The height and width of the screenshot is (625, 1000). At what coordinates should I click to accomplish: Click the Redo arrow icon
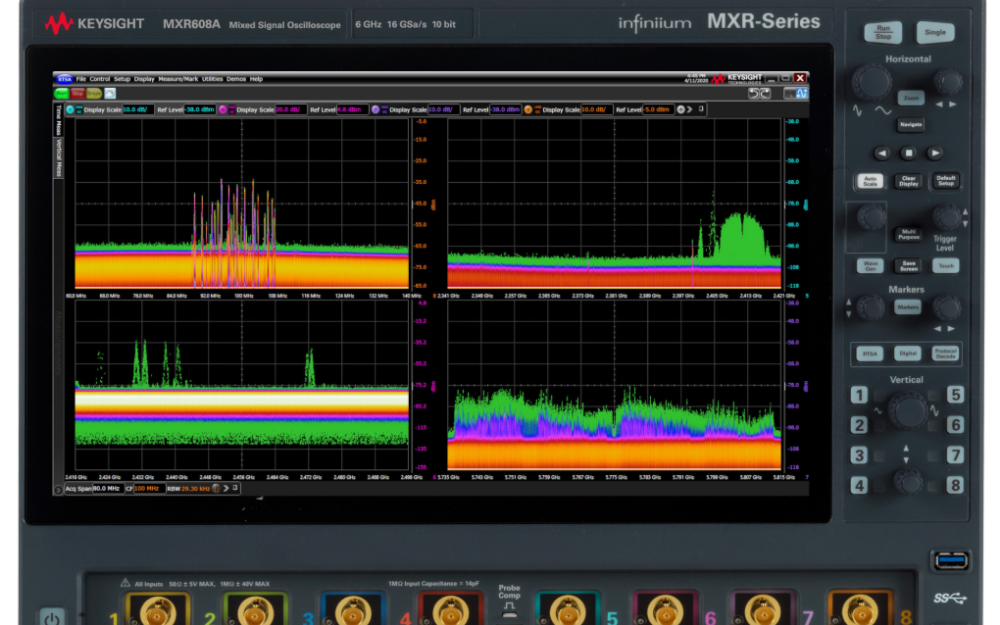point(765,94)
